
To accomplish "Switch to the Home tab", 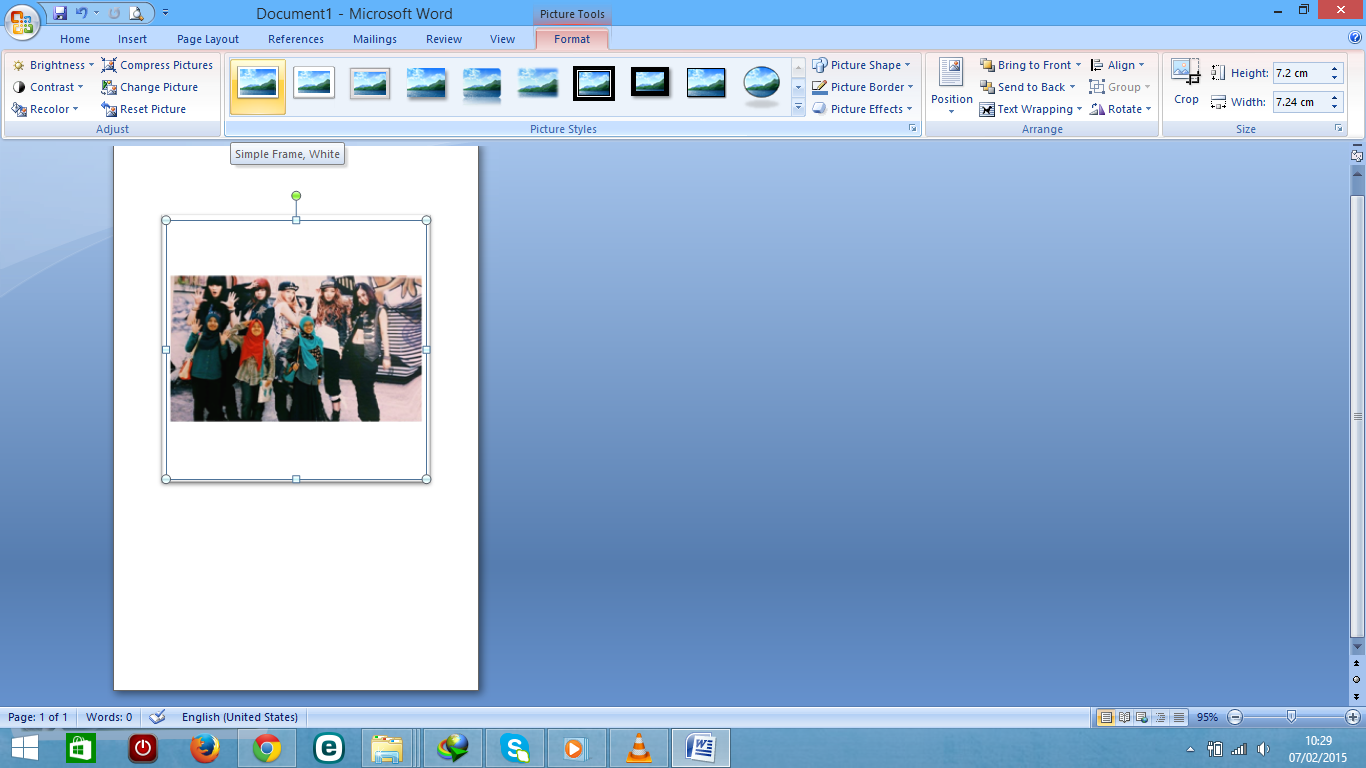I will pyautogui.click(x=75, y=39).
